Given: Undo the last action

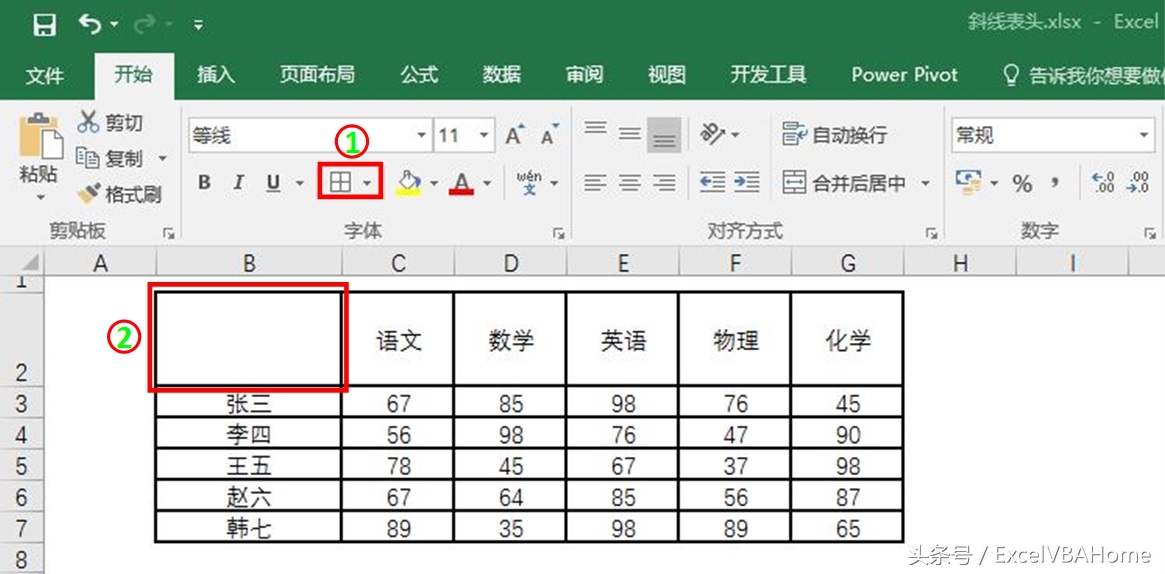Looking at the screenshot, I should click(89, 25).
